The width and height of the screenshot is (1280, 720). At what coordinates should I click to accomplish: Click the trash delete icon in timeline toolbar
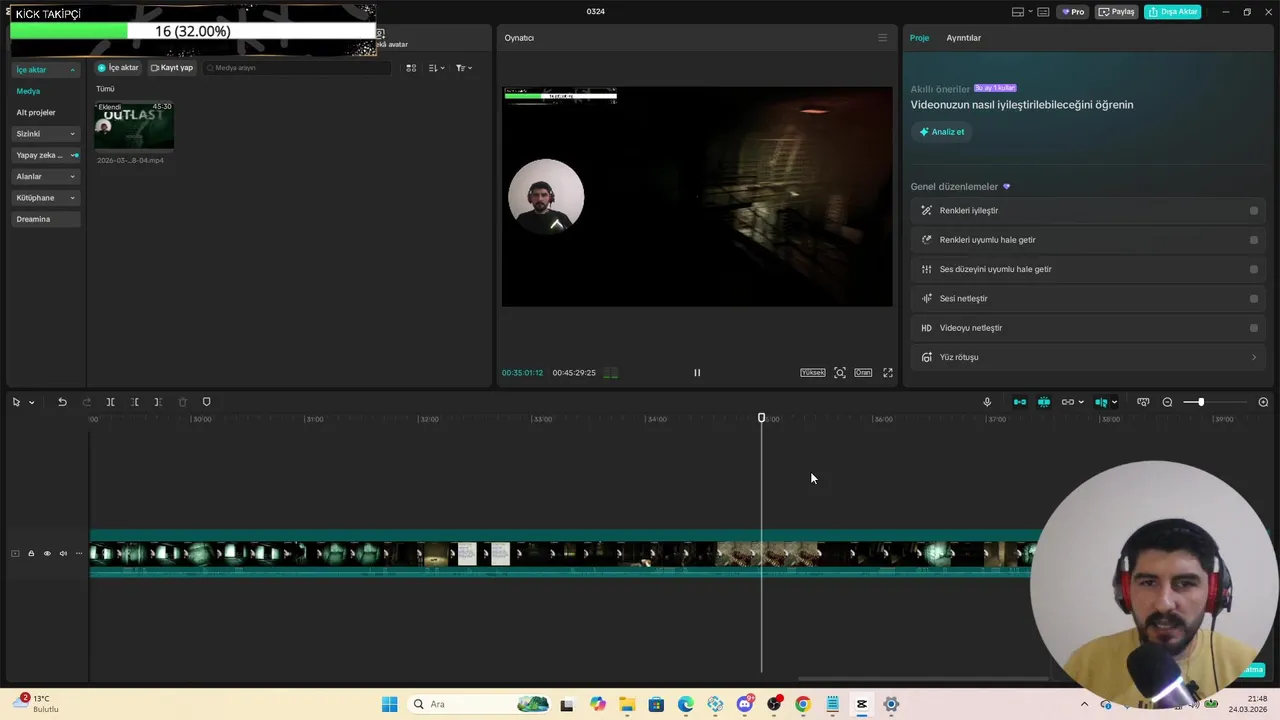[x=182, y=402]
